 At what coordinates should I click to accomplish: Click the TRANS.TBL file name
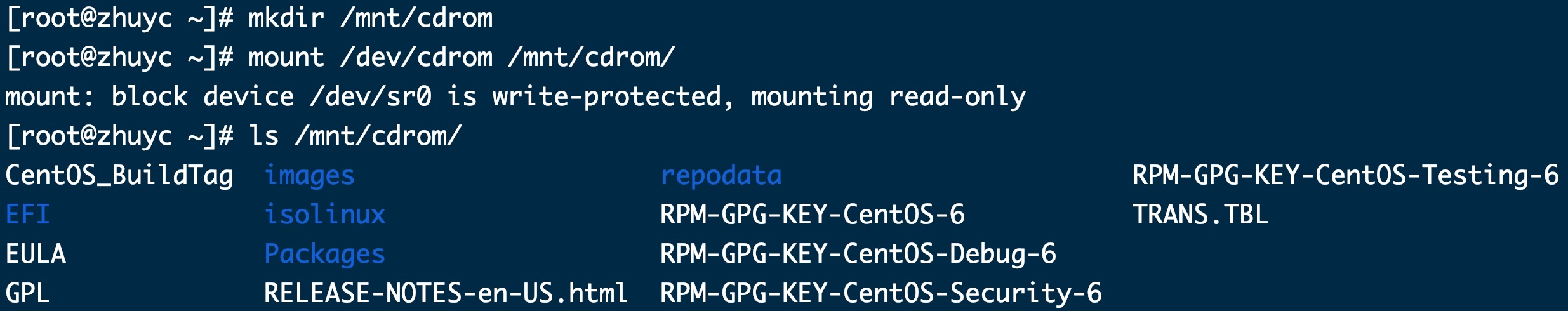(1200, 215)
